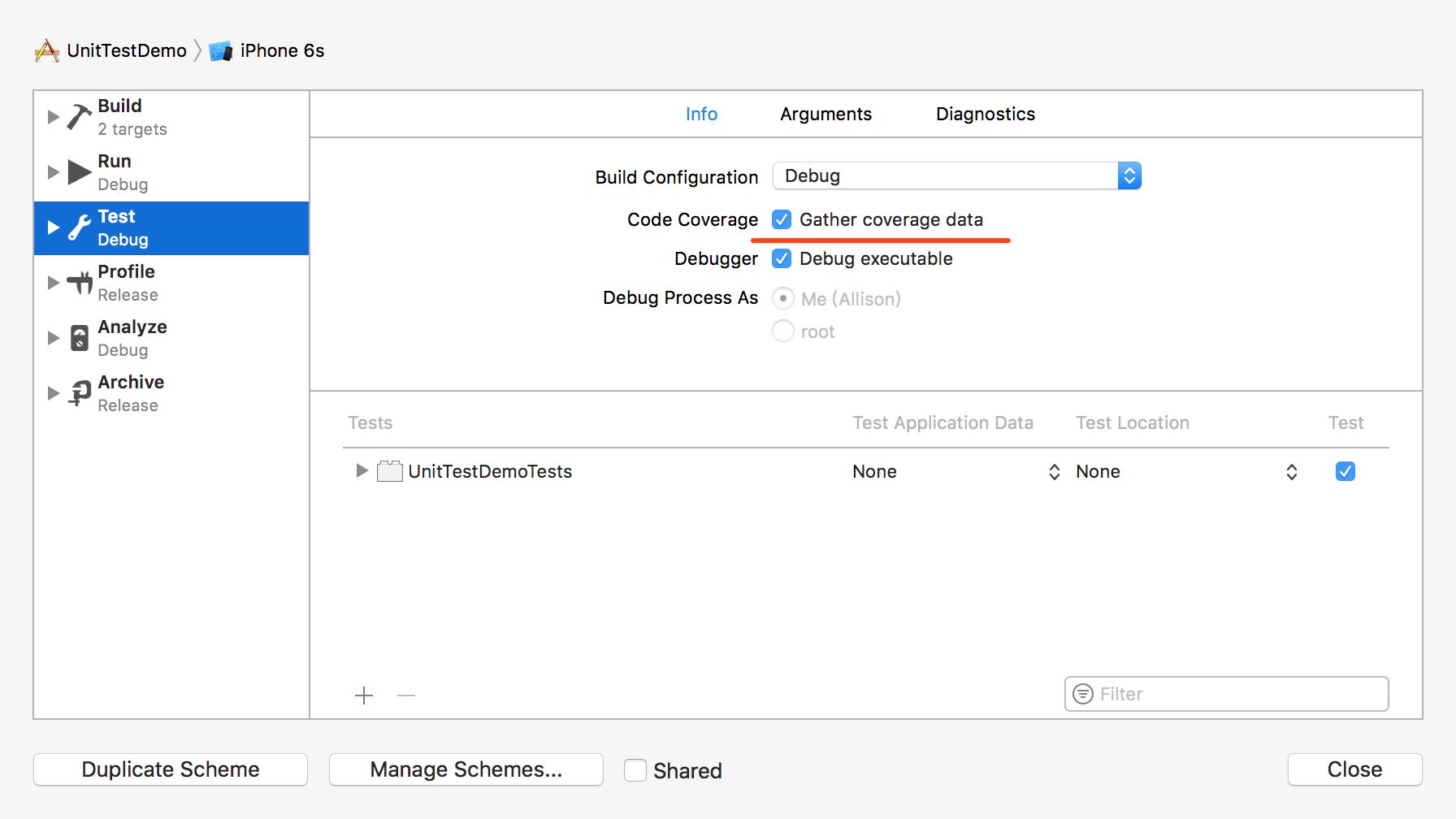Select the Profile Release action row
This screenshot has width=1456, height=819.
click(171, 283)
